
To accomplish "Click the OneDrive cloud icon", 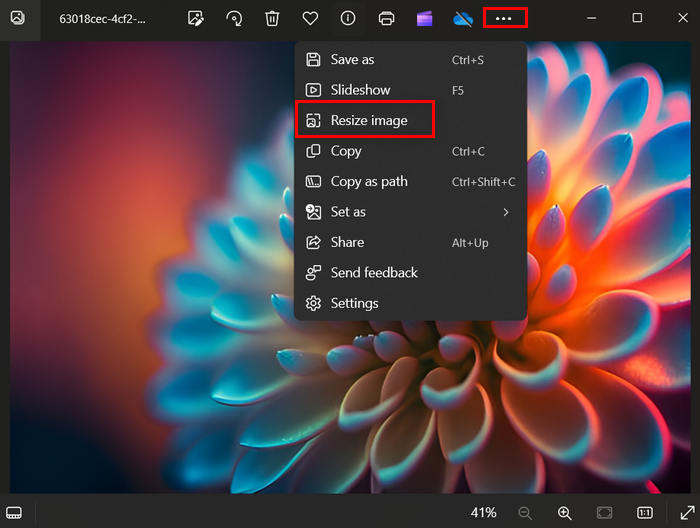I will [x=462, y=18].
